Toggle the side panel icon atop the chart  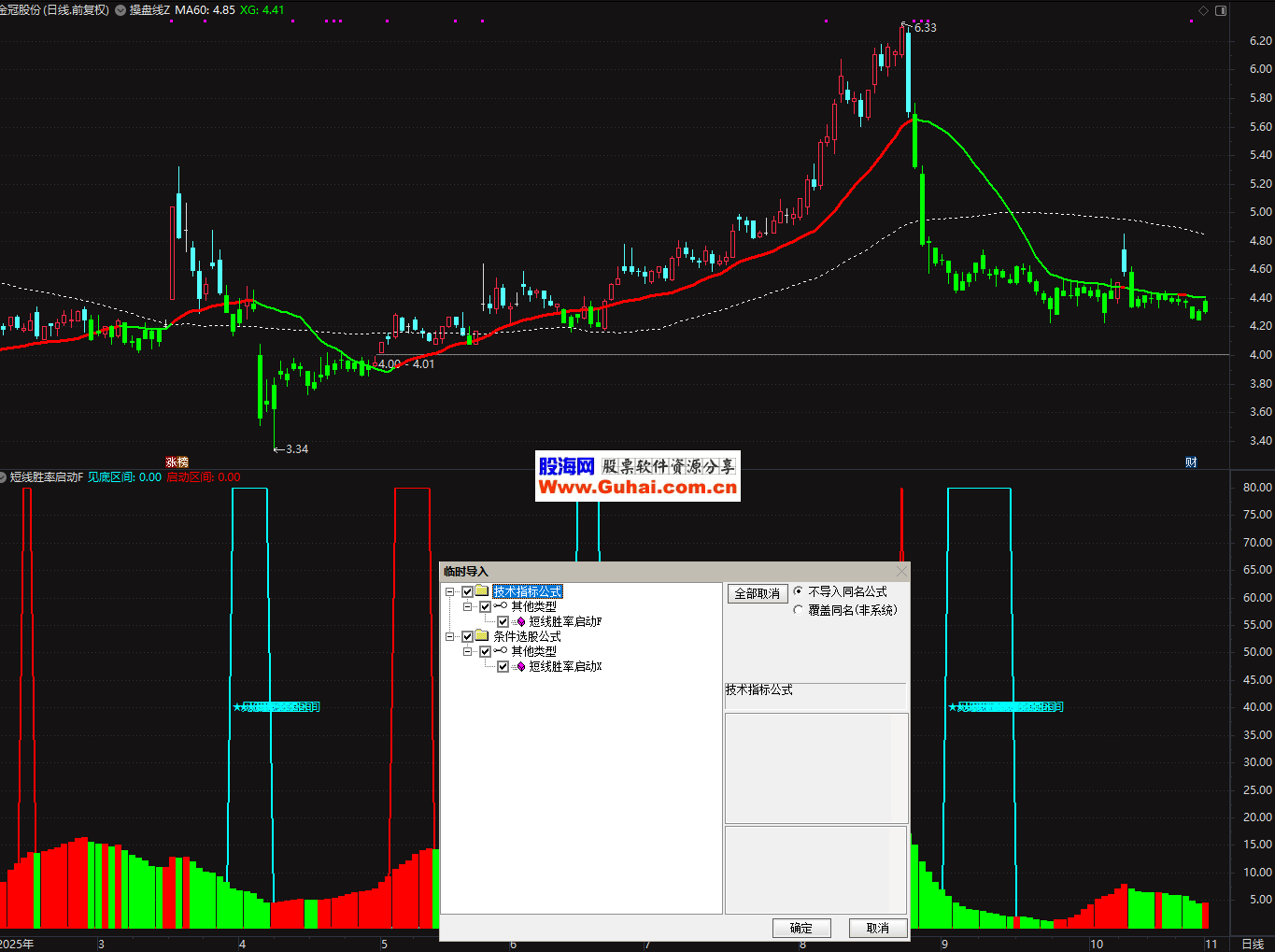(x=1220, y=11)
